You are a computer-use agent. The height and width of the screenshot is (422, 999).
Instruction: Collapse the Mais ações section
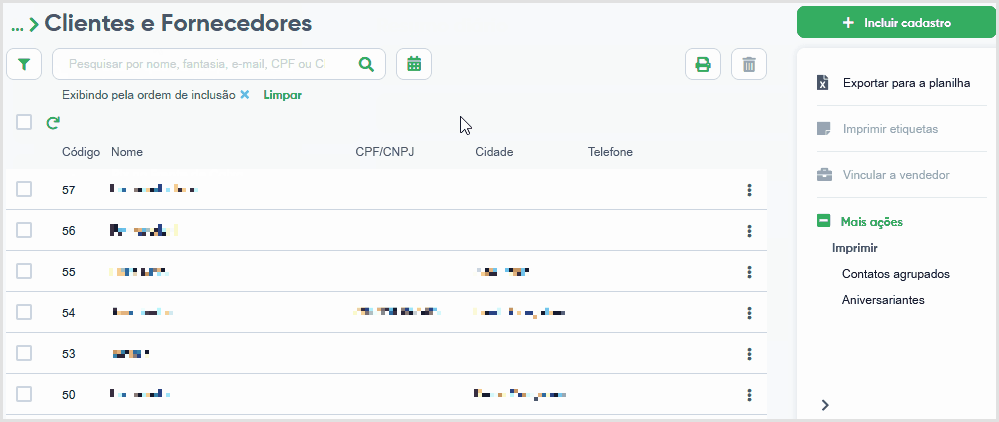(824, 221)
